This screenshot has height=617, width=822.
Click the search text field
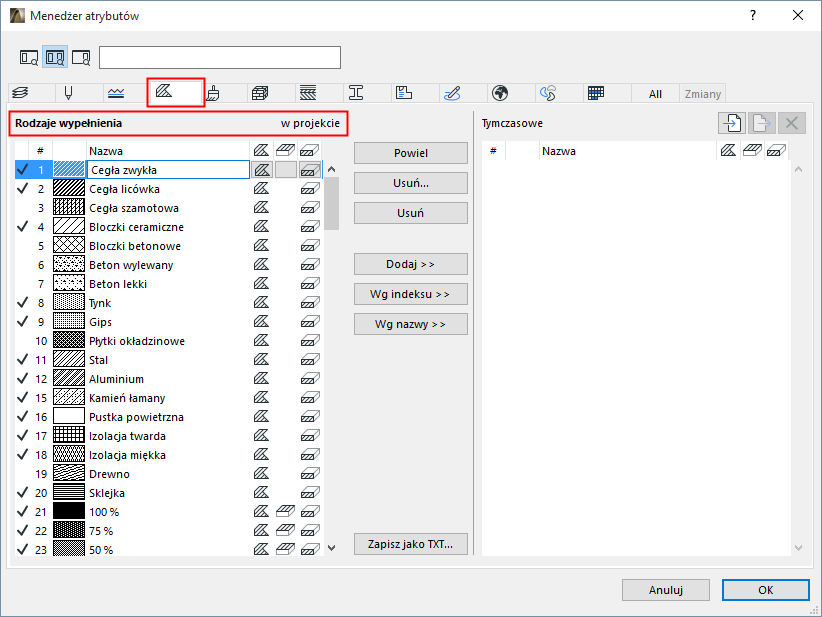pyautogui.click(x=220, y=58)
